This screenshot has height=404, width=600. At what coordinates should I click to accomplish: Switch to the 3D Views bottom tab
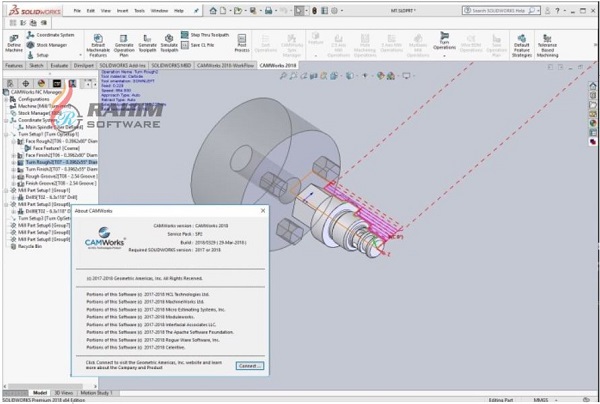(63, 393)
